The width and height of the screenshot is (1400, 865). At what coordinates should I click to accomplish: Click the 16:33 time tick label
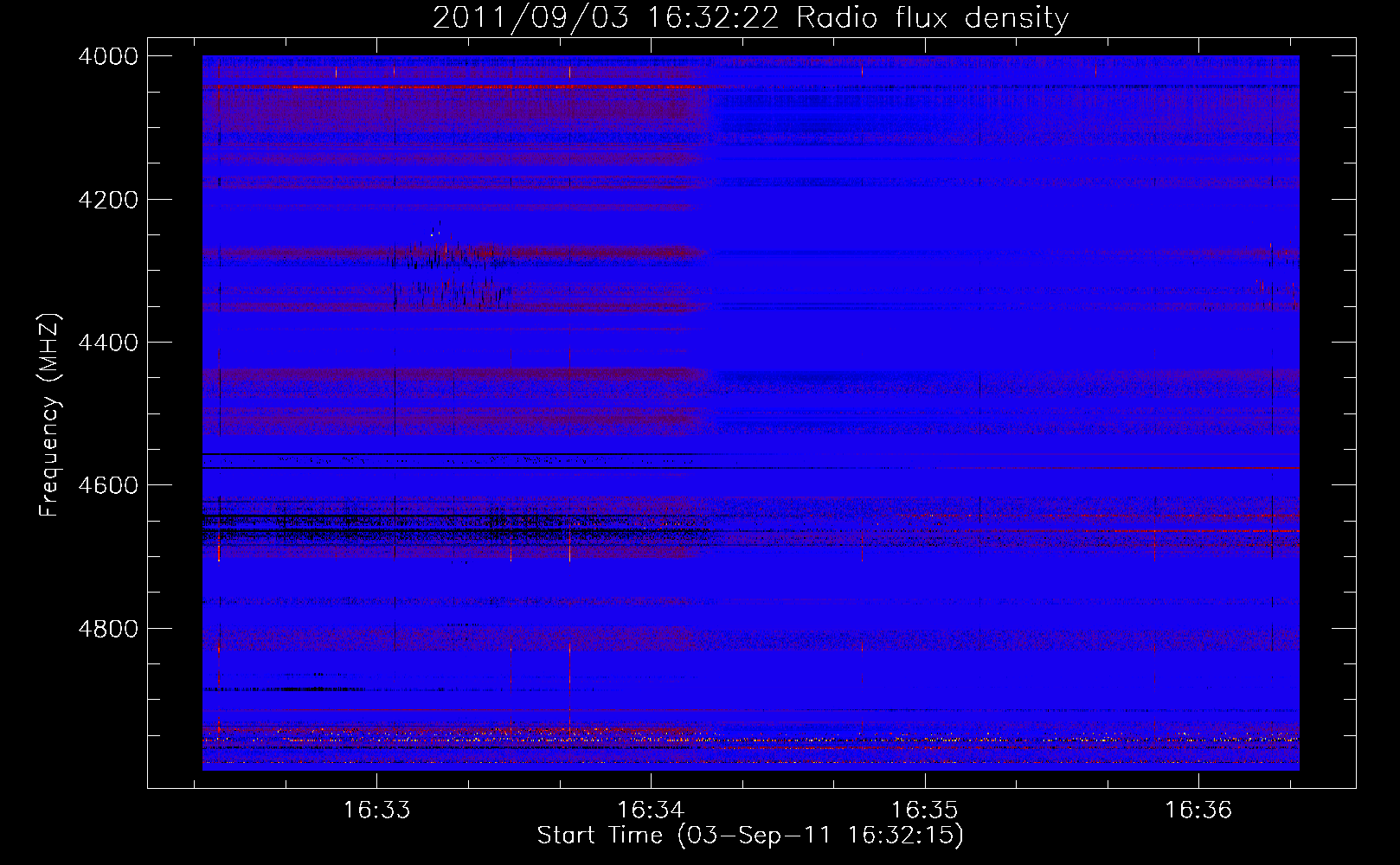click(x=376, y=811)
